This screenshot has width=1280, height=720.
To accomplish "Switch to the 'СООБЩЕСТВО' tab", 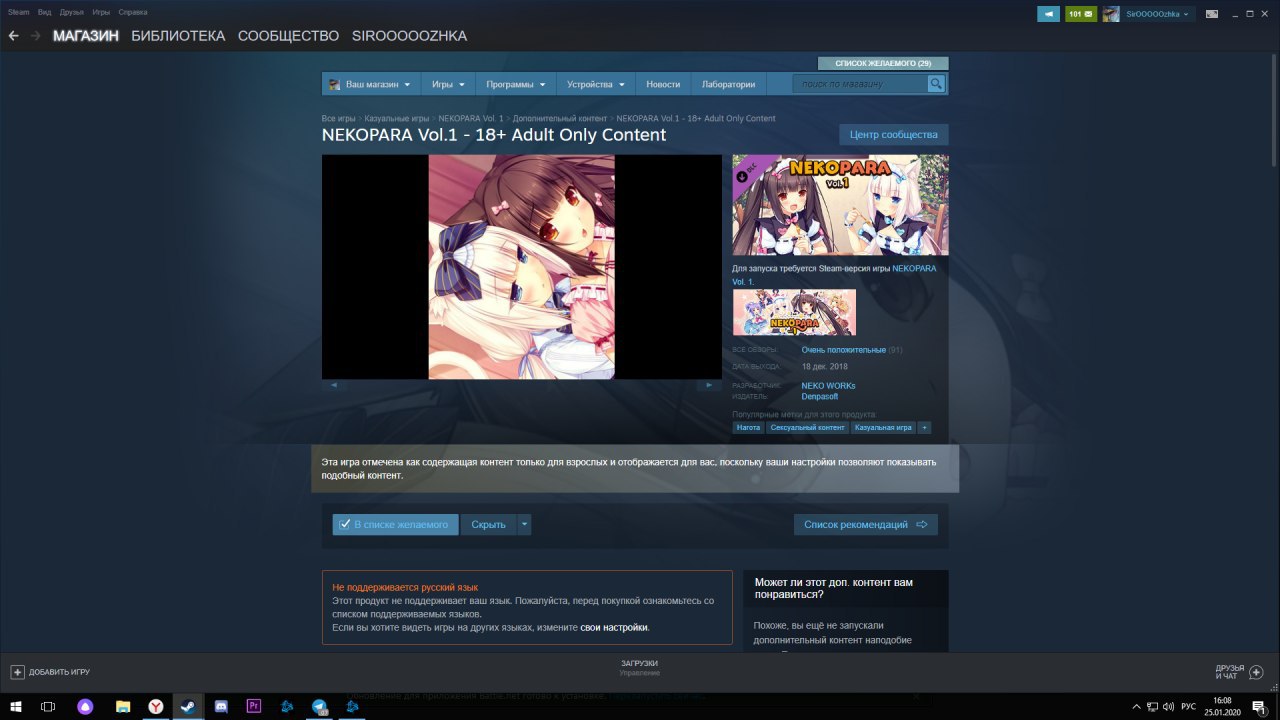I will [x=289, y=36].
